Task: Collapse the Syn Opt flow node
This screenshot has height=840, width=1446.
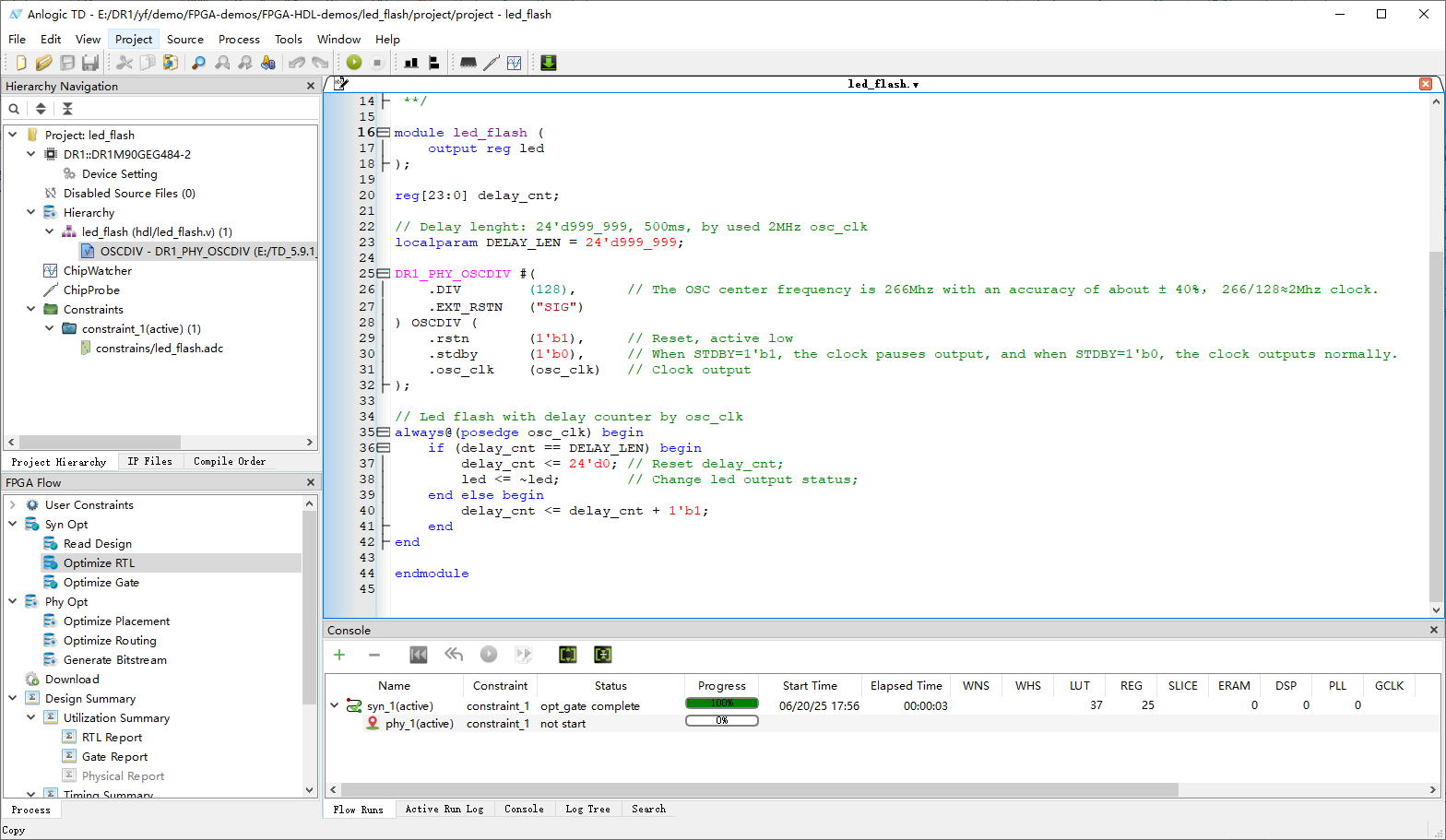Action: point(13,524)
